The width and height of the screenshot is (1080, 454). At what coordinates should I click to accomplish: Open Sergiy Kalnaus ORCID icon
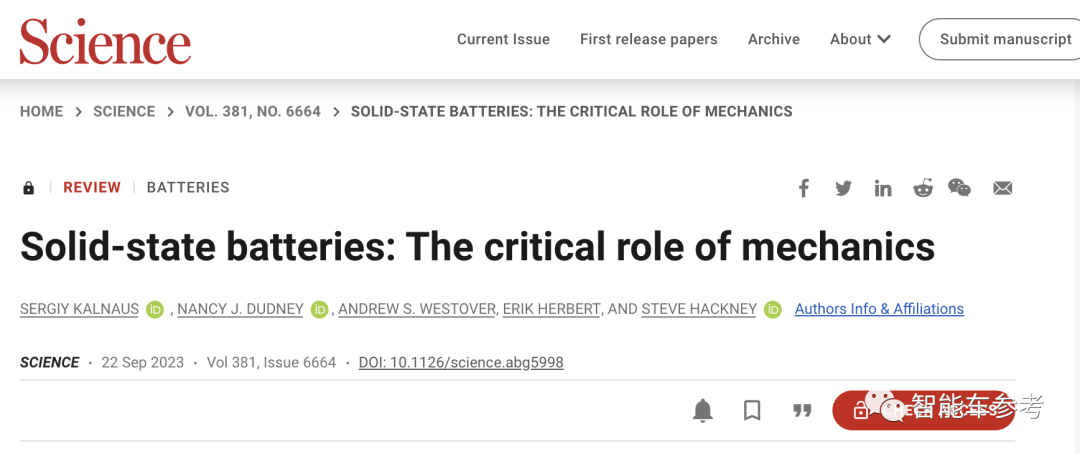[x=155, y=310]
